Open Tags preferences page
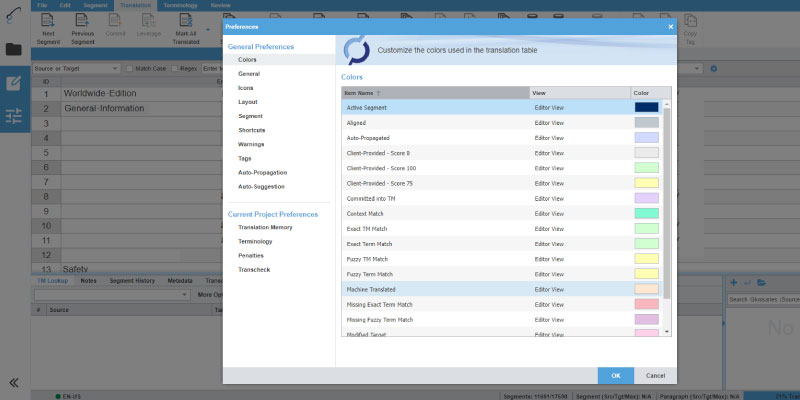The width and height of the screenshot is (800, 400). click(x=244, y=159)
